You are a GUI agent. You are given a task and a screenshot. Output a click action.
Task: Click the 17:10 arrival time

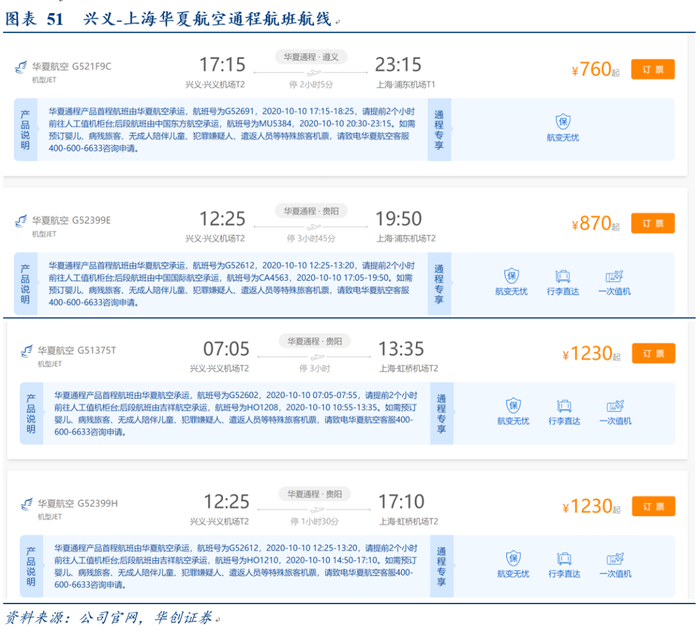click(x=401, y=502)
